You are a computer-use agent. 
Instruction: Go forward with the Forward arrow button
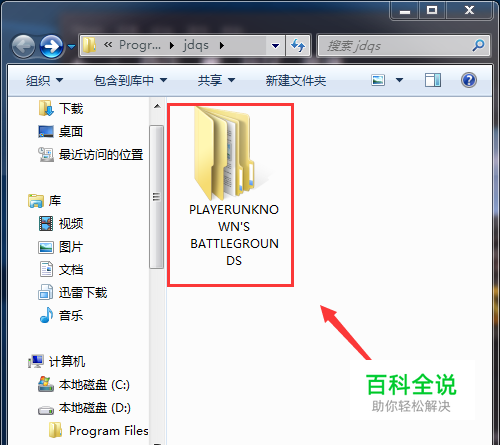(51, 46)
